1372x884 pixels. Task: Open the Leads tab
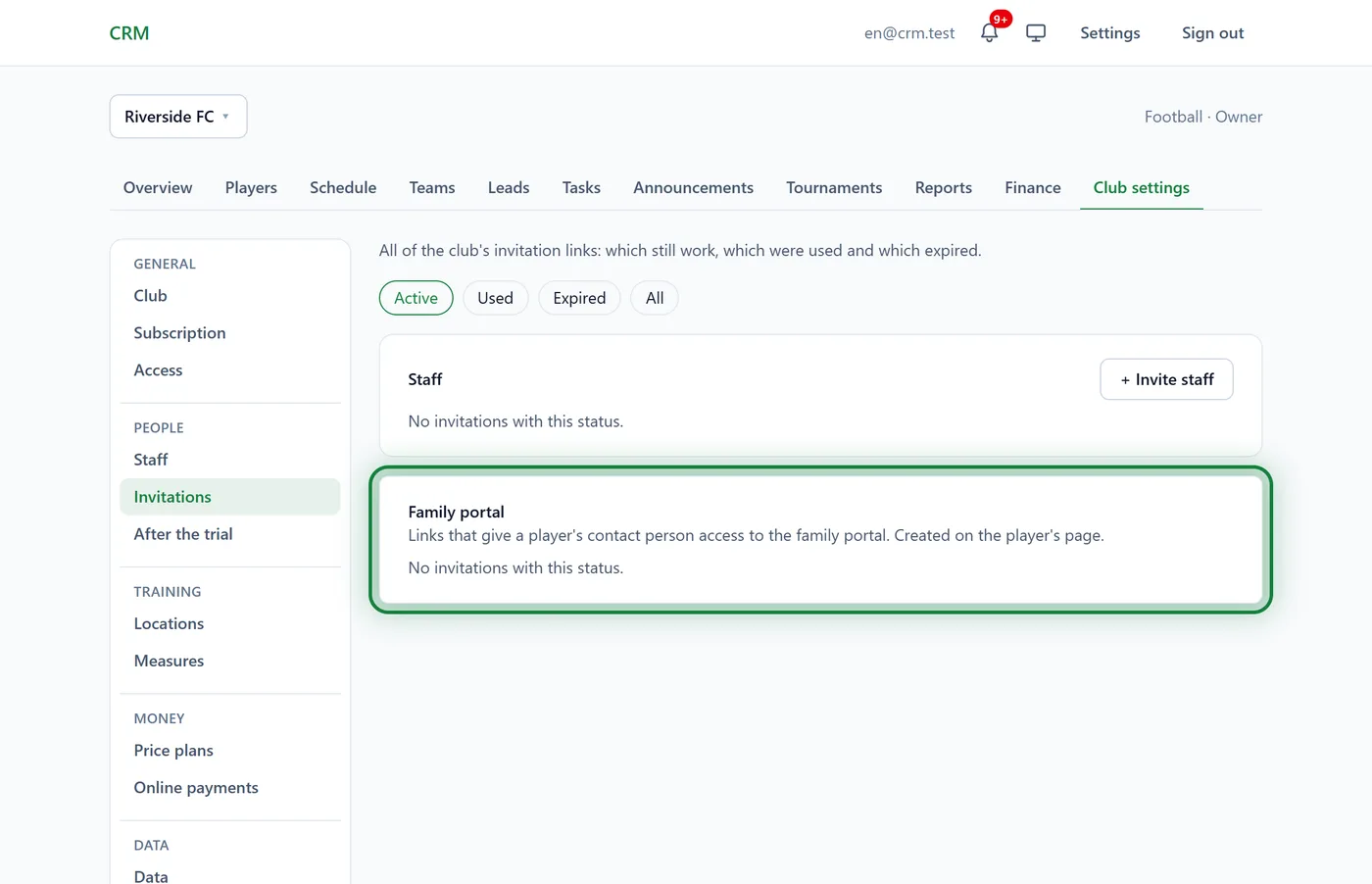(509, 187)
